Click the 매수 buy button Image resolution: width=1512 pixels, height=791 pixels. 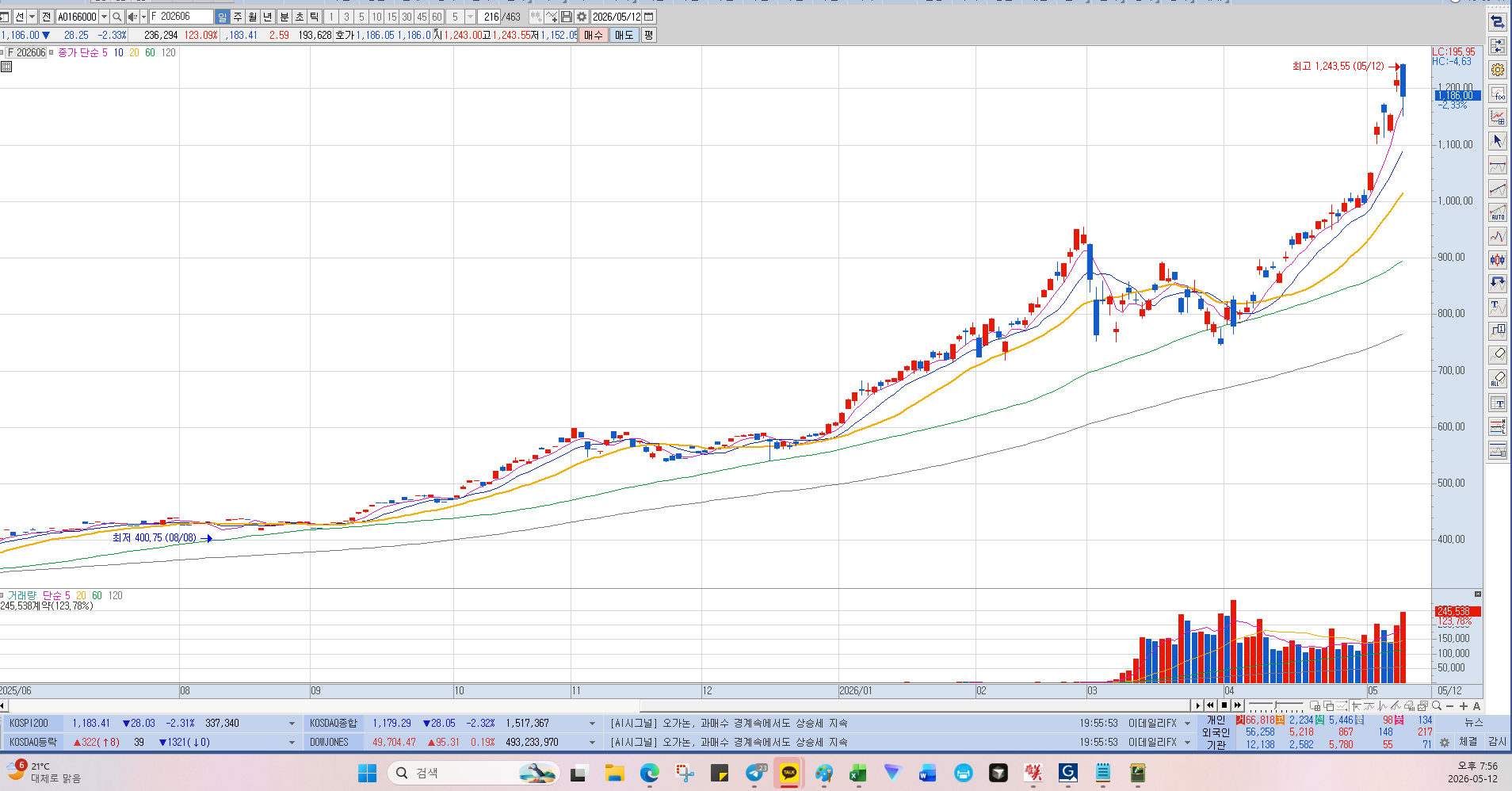593,35
